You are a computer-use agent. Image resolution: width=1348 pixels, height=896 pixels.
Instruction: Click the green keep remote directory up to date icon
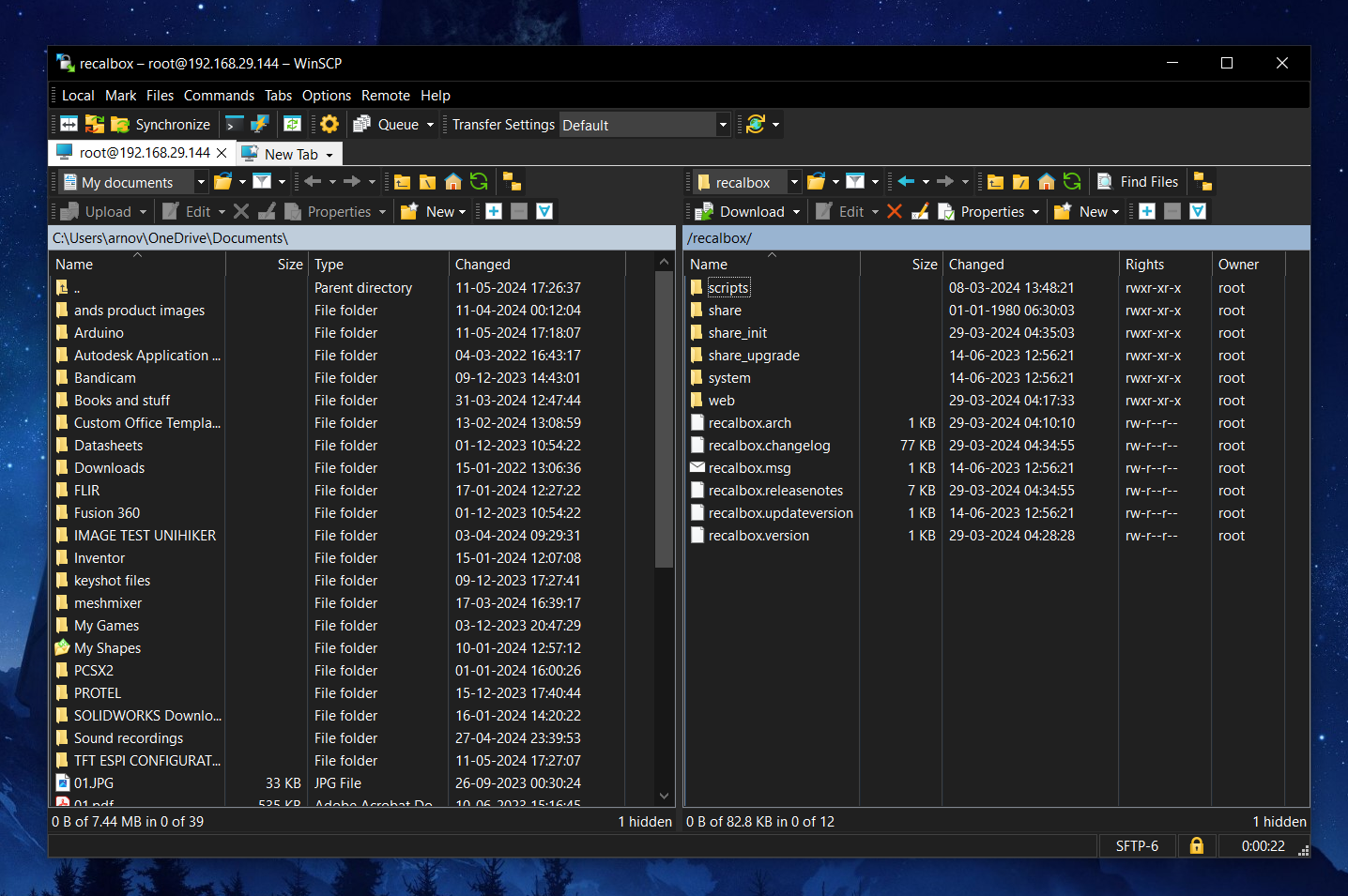point(293,124)
